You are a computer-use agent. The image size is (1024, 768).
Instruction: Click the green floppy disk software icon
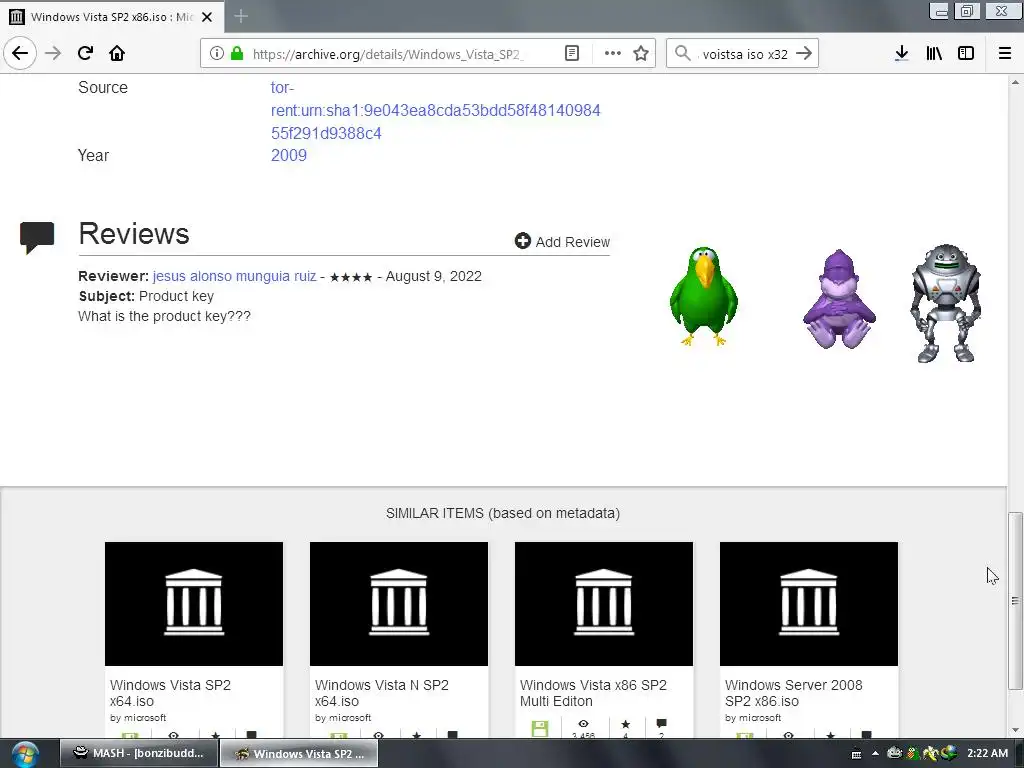(x=540, y=728)
